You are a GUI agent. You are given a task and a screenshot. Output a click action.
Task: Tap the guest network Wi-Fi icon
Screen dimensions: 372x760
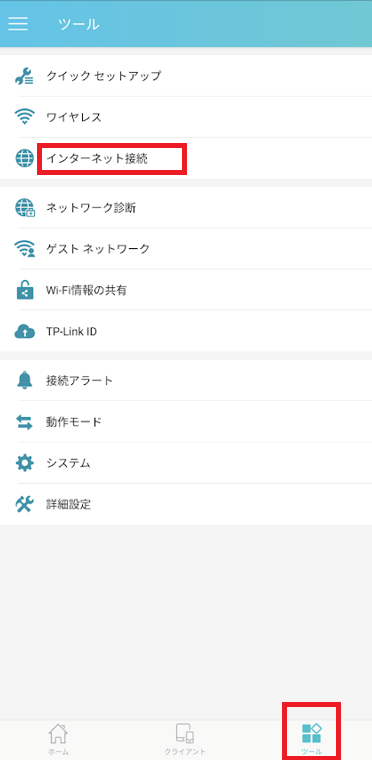(24, 249)
